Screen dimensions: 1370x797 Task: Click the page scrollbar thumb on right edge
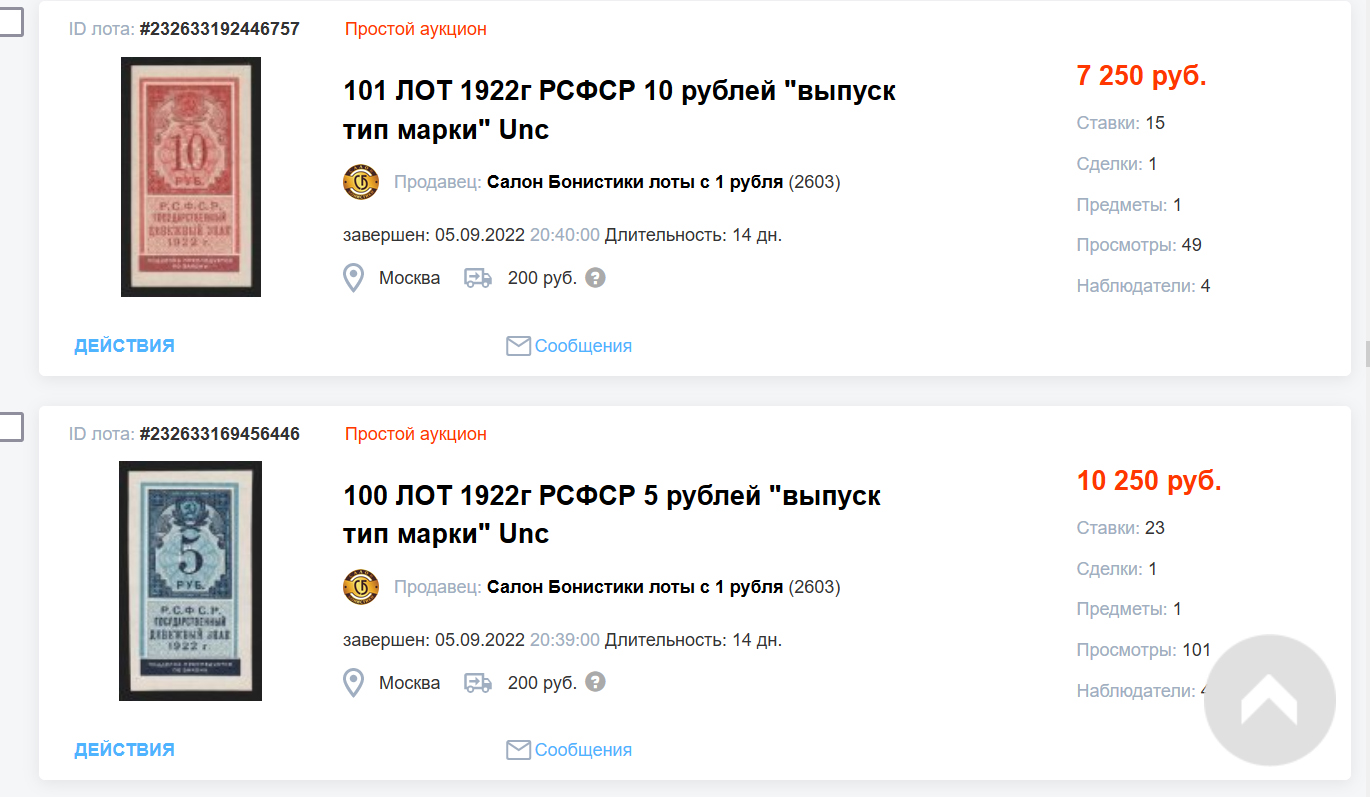click(1366, 354)
